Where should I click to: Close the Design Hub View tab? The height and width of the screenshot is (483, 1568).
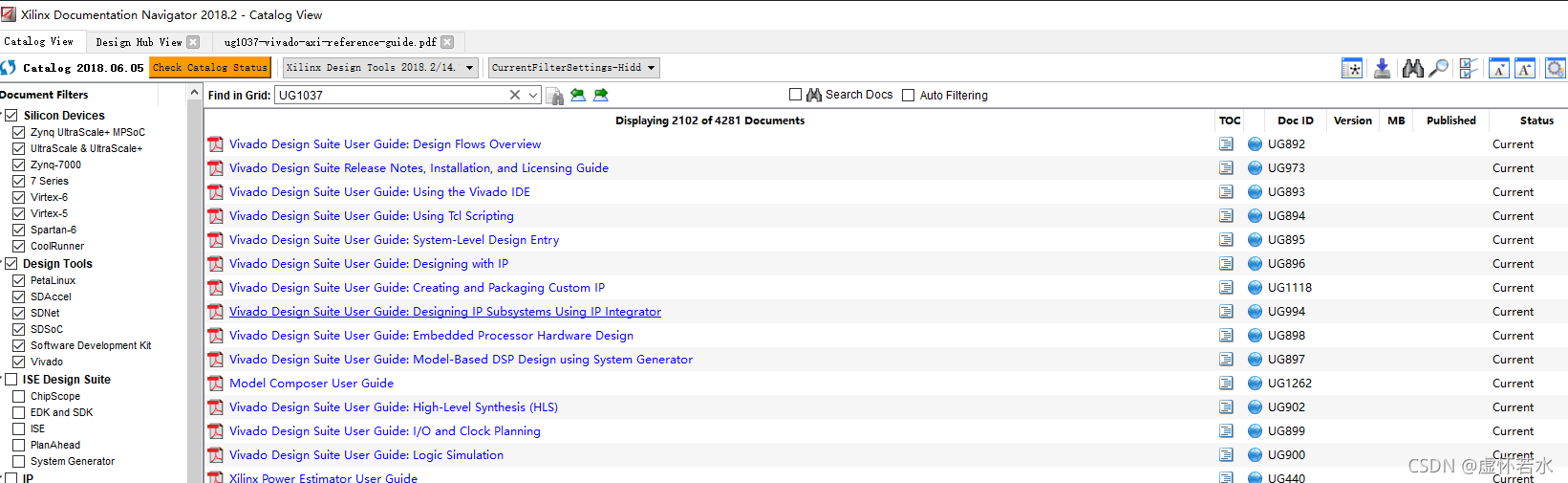pos(193,42)
